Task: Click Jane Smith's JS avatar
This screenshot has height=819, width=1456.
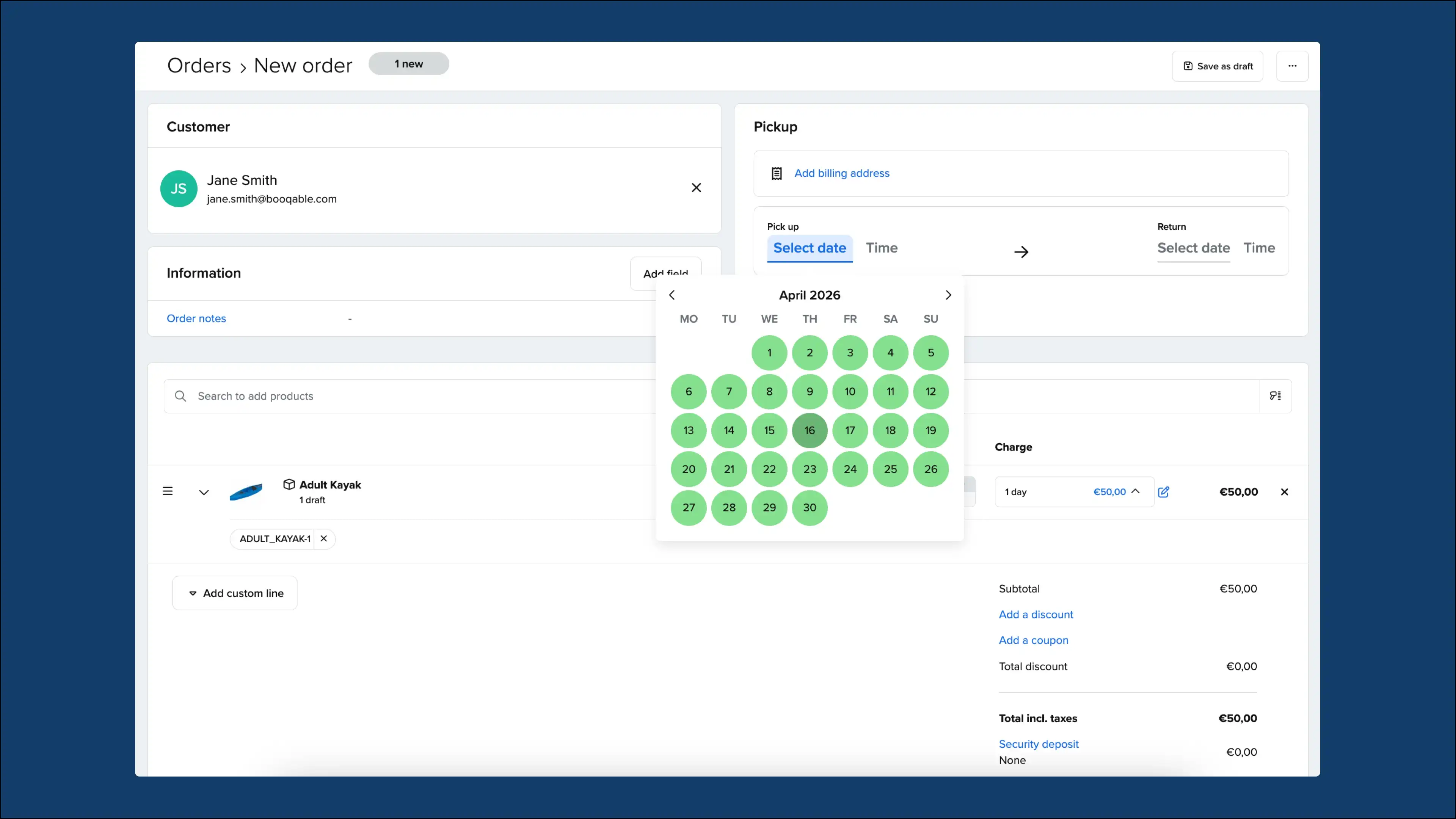Action: coord(179,188)
